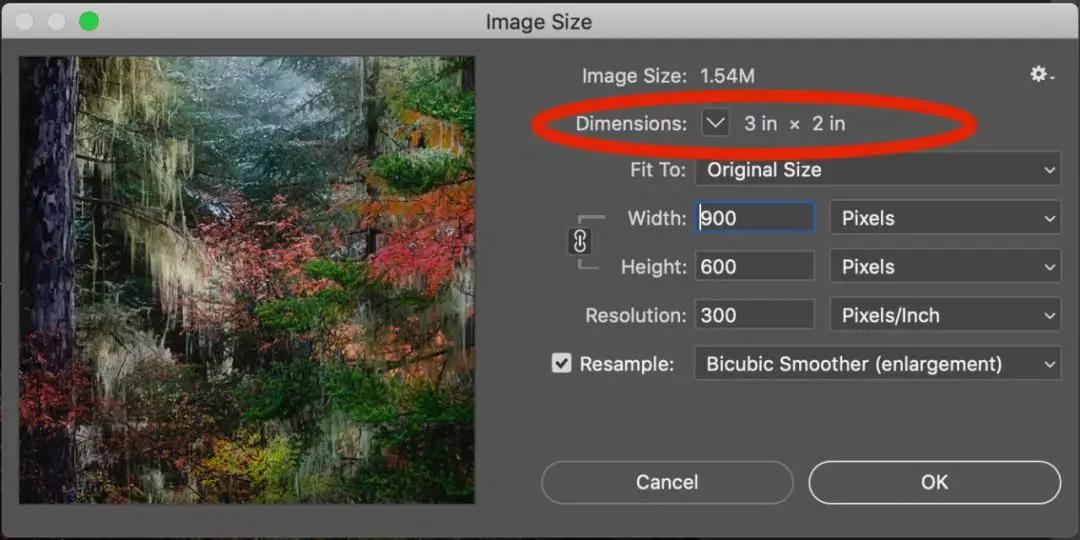Click in the Width field showing 900

755,218
